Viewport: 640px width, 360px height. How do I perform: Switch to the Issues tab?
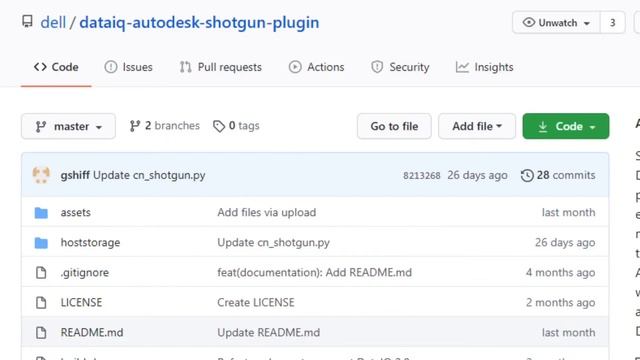click(129, 67)
